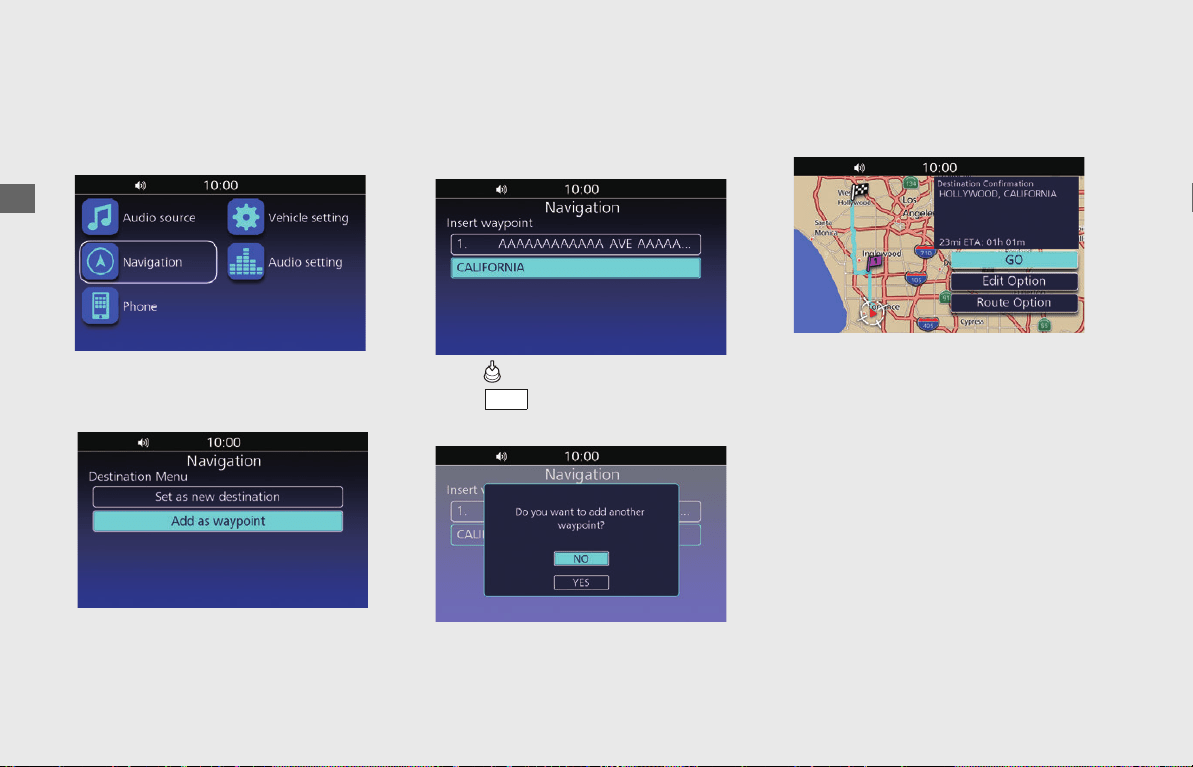
Task: Click NO in the add waypoint dialog
Action: click(581, 559)
